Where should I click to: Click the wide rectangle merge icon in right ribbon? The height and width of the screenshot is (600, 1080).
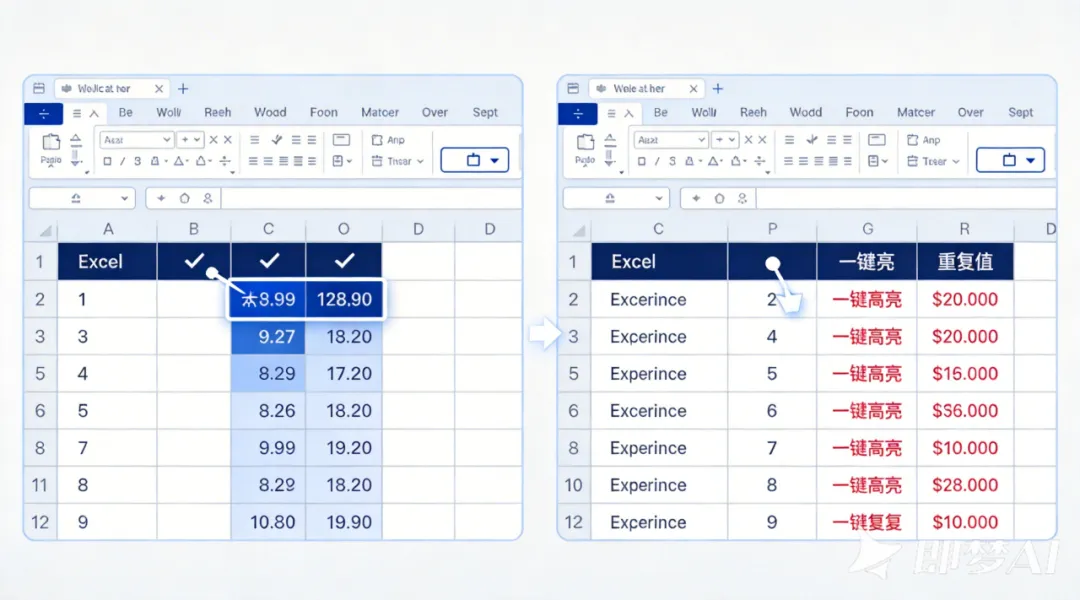(x=876, y=140)
